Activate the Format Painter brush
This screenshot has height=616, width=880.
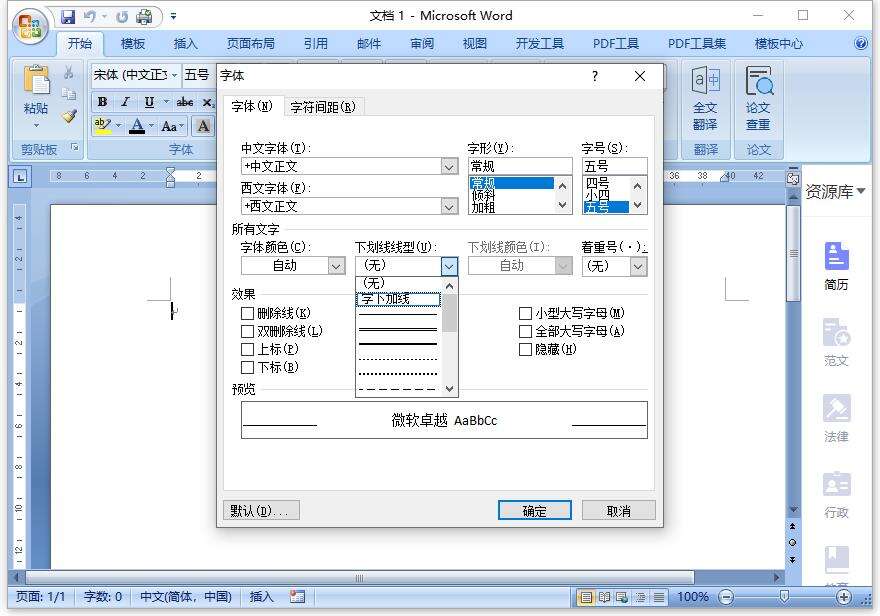coord(70,116)
